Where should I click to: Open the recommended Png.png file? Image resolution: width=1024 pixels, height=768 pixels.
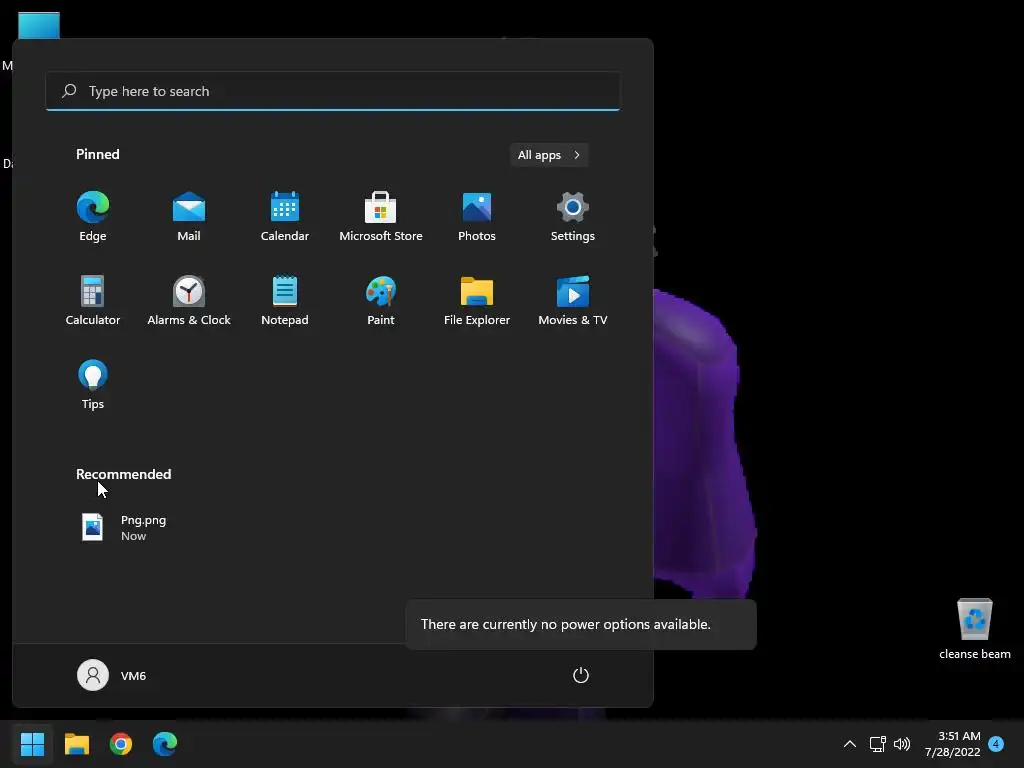pyautogui.click(x=124, y=527)
